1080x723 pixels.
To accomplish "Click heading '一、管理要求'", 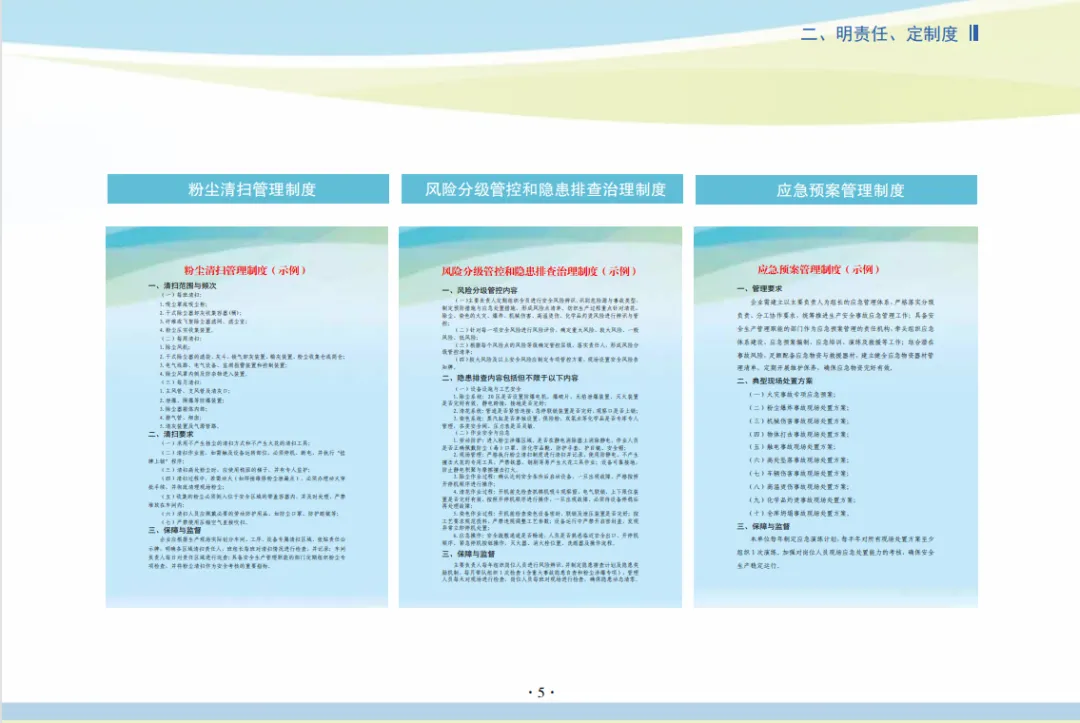I will point(759,289).
